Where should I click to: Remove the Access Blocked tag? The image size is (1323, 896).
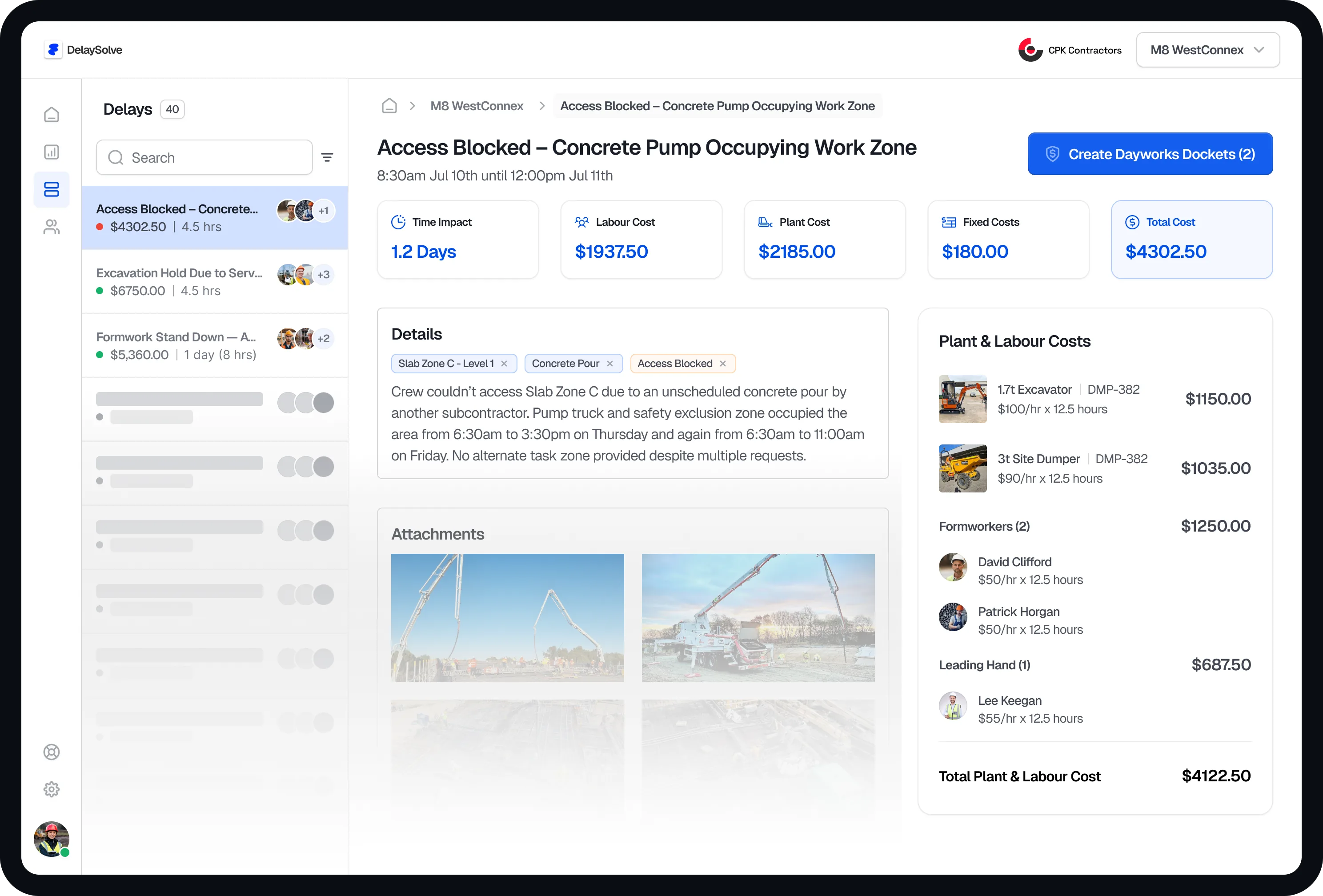[722, 364]
